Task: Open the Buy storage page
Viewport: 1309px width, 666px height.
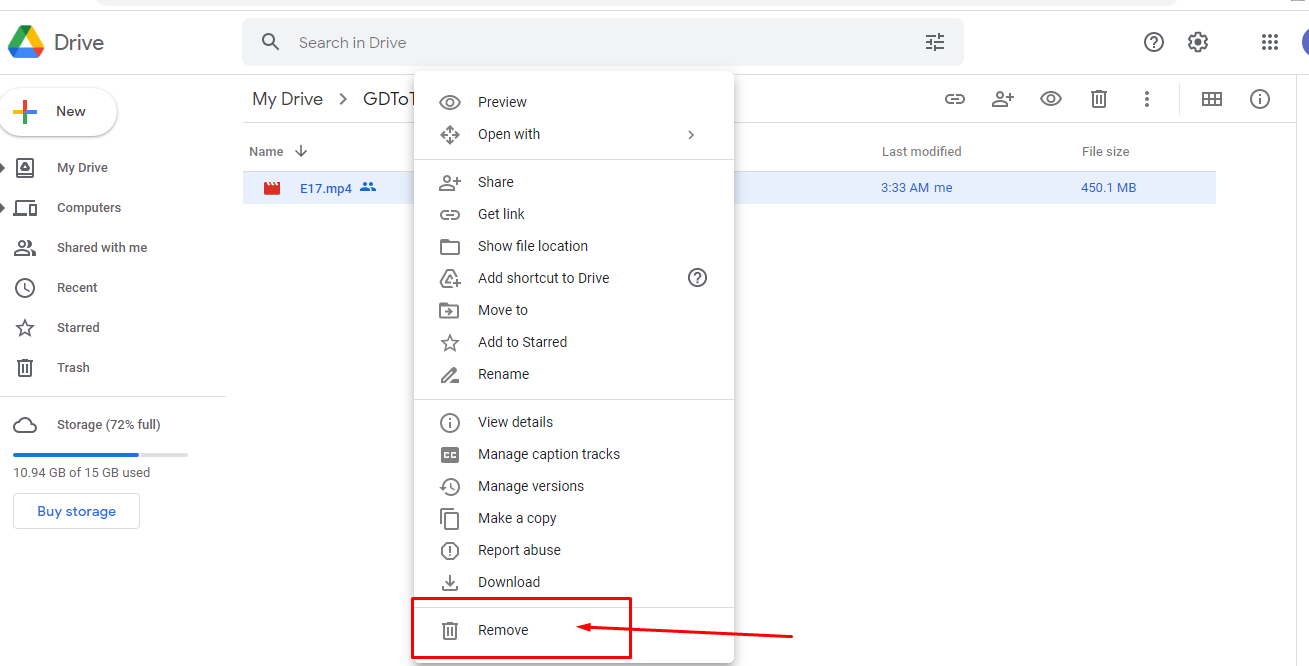Action: 76,511
